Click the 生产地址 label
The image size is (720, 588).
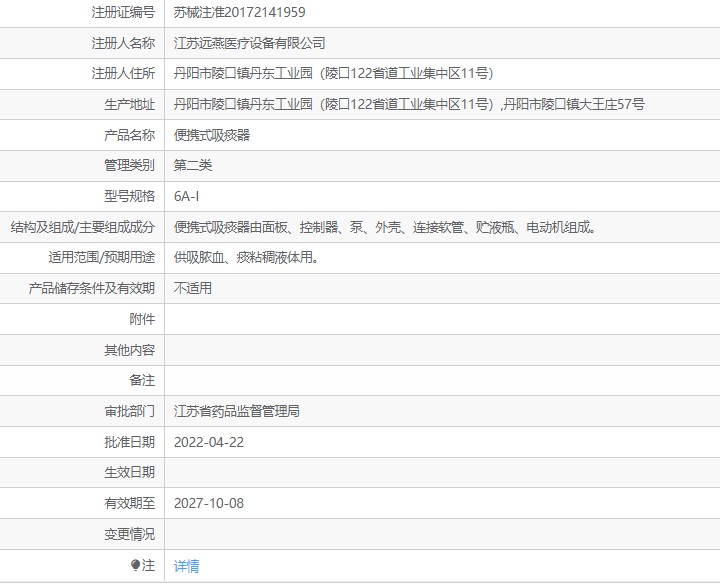coord(129,104)
